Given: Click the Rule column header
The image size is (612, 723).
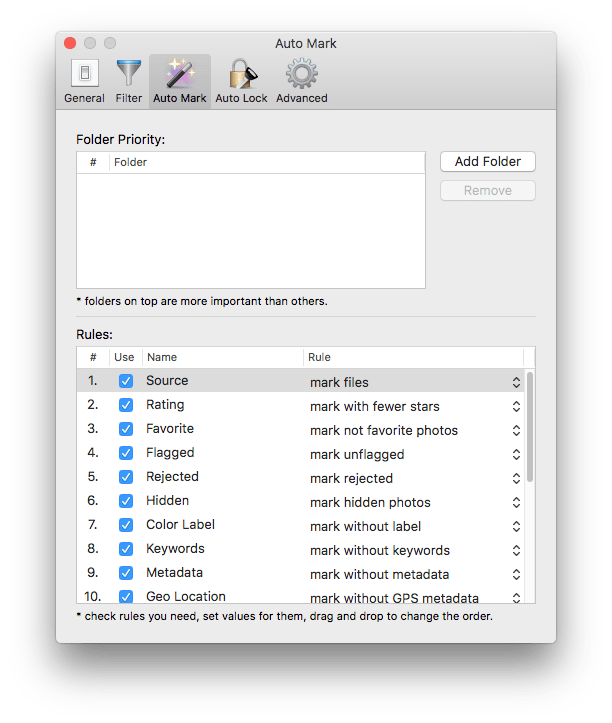Looking at the screenshot, I should 413,357.
